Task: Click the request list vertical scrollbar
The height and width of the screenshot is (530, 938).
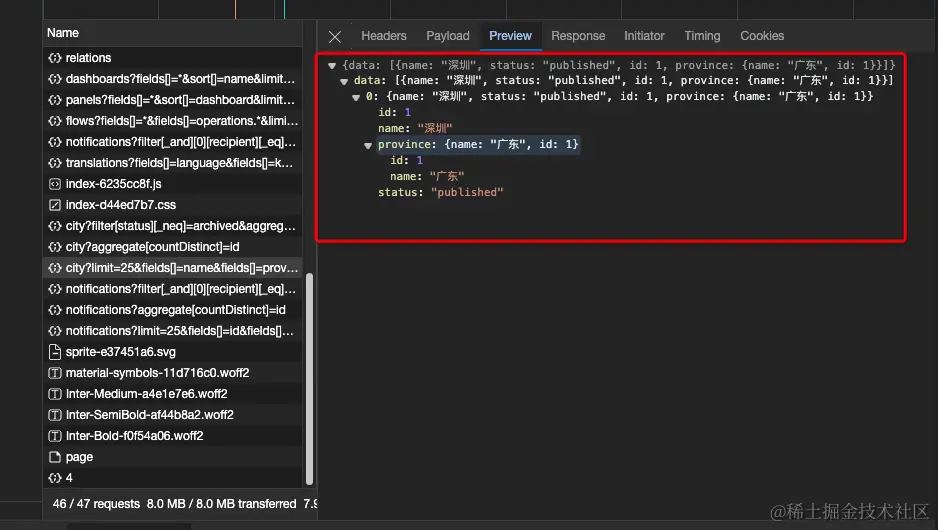Action: pos(309,379)
